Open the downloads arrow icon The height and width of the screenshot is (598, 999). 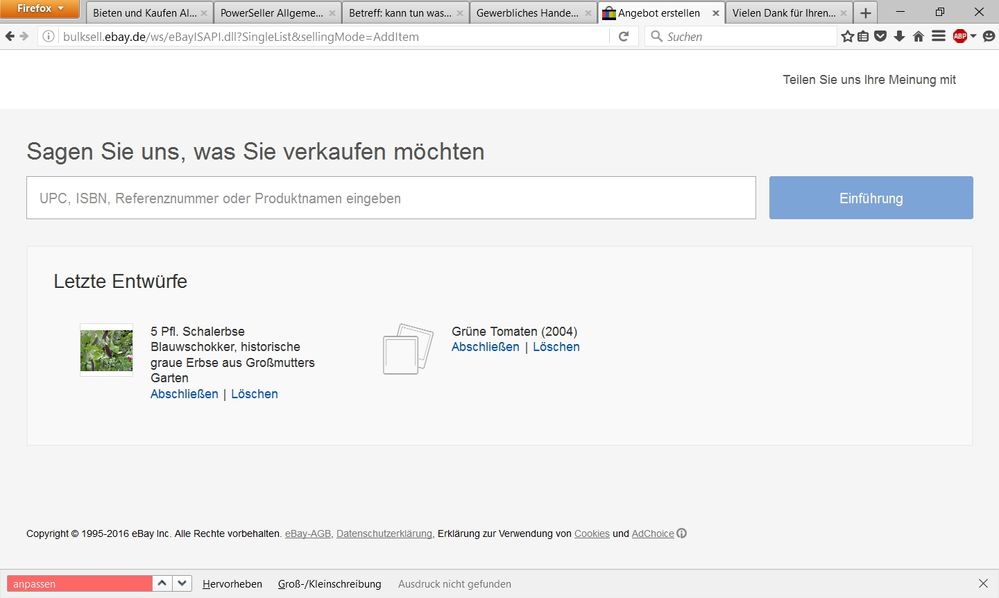coord(899,37)
